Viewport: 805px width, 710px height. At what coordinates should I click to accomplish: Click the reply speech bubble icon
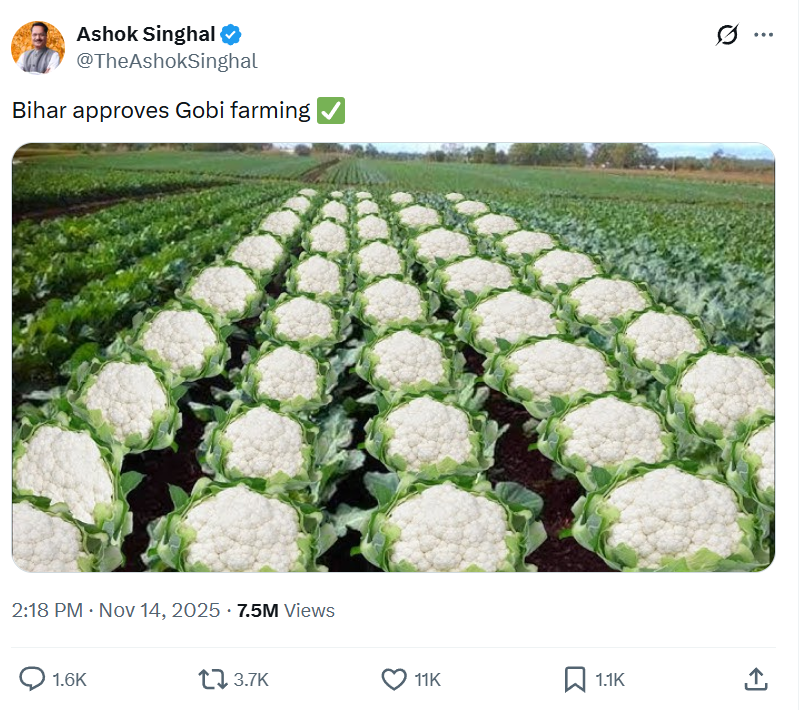(x=32, y=680)
